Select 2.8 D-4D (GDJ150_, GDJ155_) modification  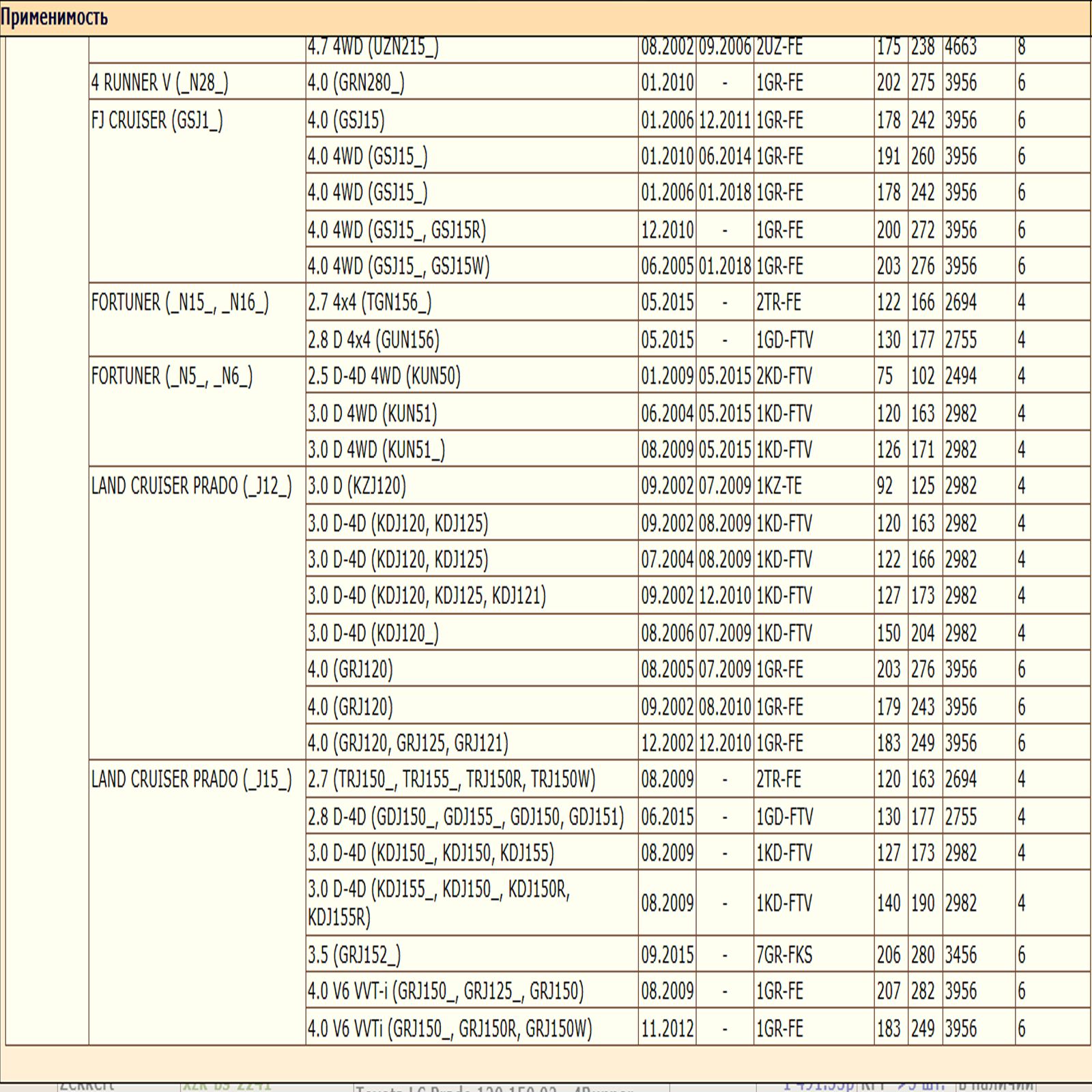(465, 817)
